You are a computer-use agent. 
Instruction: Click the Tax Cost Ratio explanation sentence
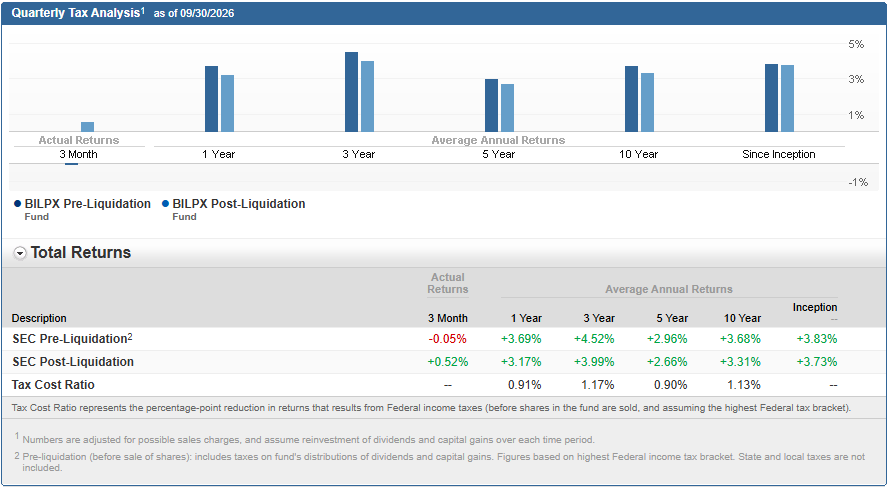[431, 408]
